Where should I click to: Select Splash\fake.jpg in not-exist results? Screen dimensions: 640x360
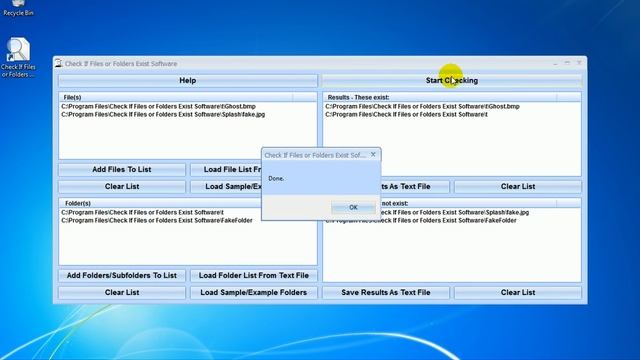click(455, 213)
